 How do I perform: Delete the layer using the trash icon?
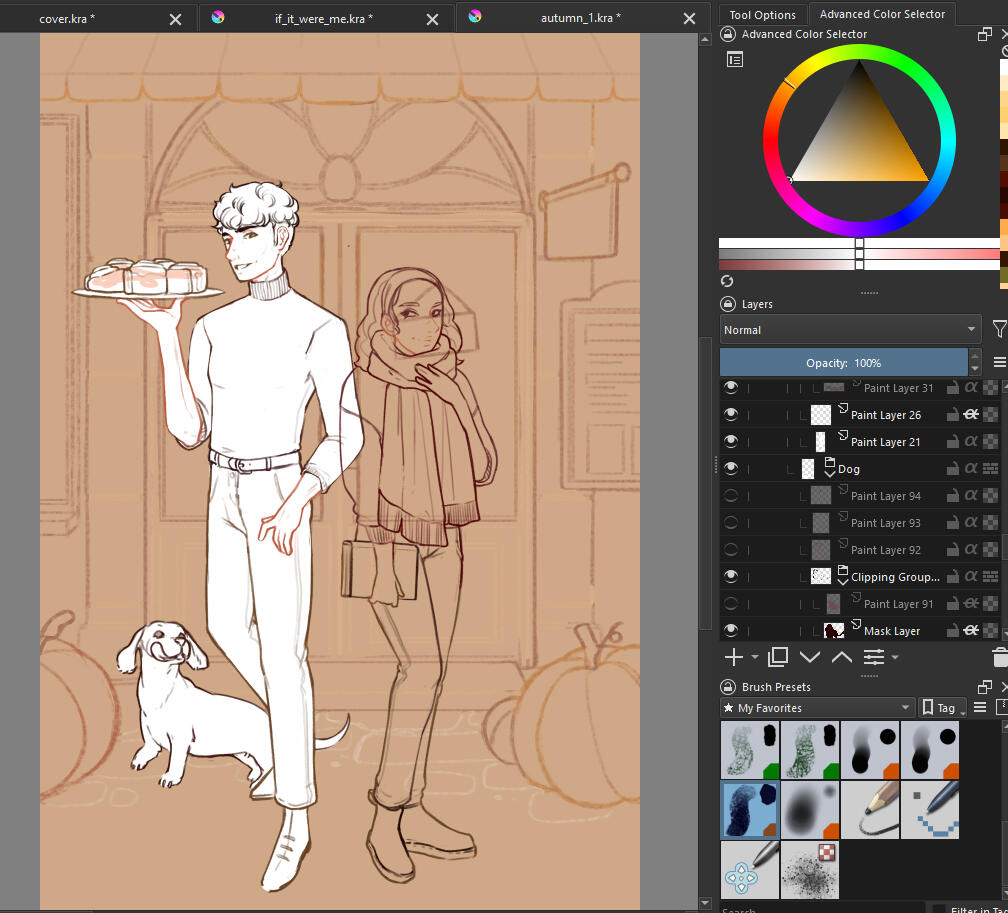(999, 657)
